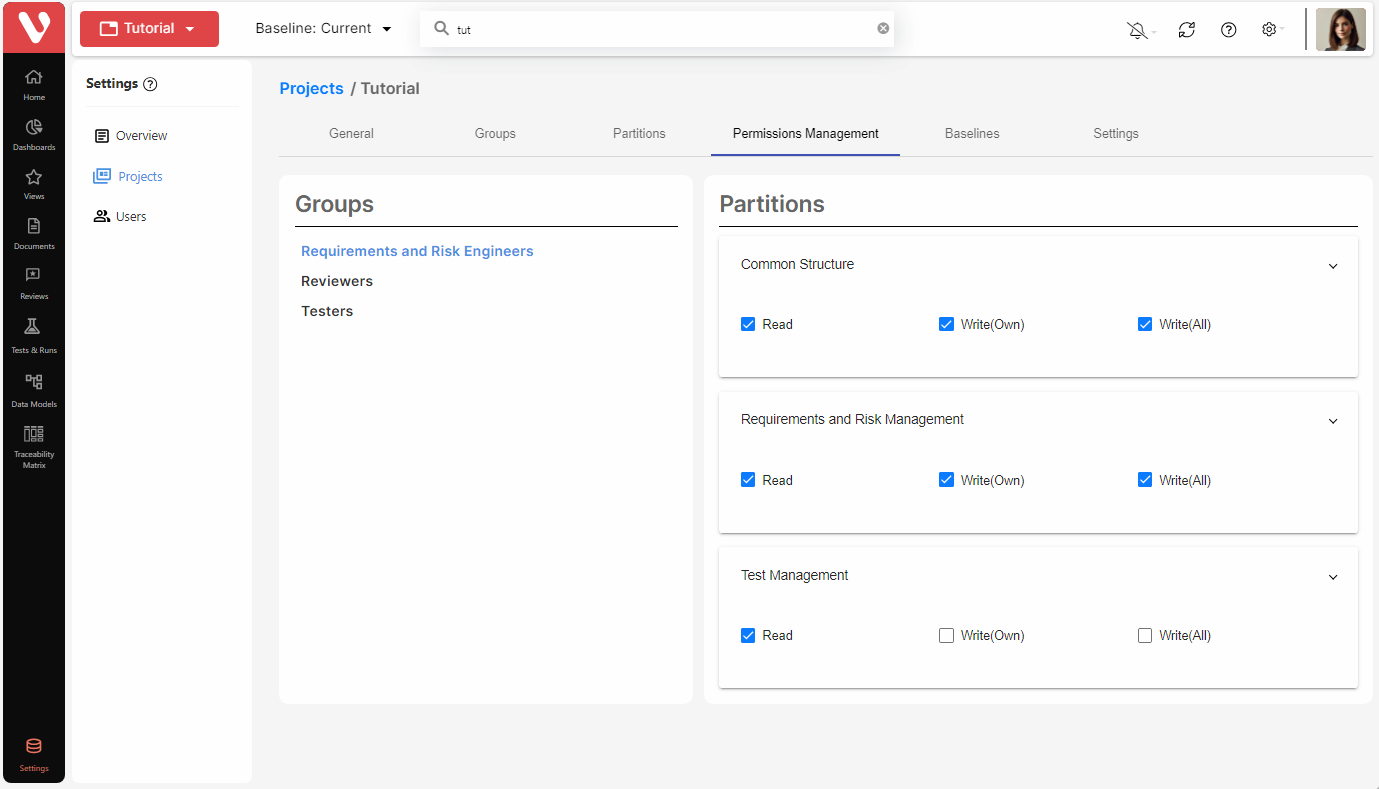Enable Write(Own) for Test Management
Image resolution: width=1379 pixels, height=789 pixels.
tap(946, 636)
